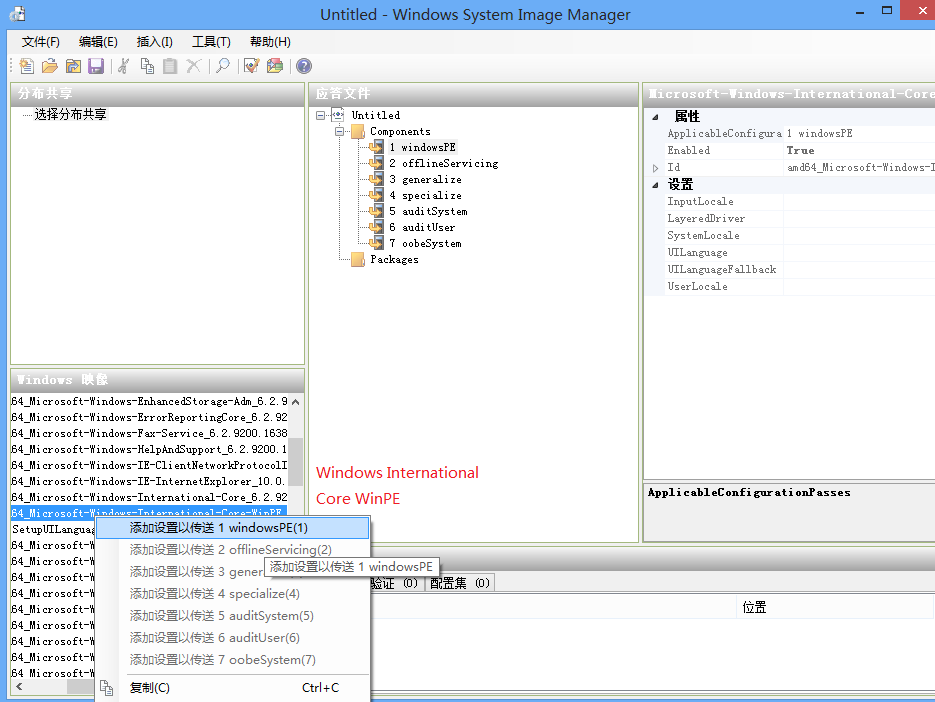
Task: Click the icon beside 2 offlineServicing
Action: click(376, 163)
